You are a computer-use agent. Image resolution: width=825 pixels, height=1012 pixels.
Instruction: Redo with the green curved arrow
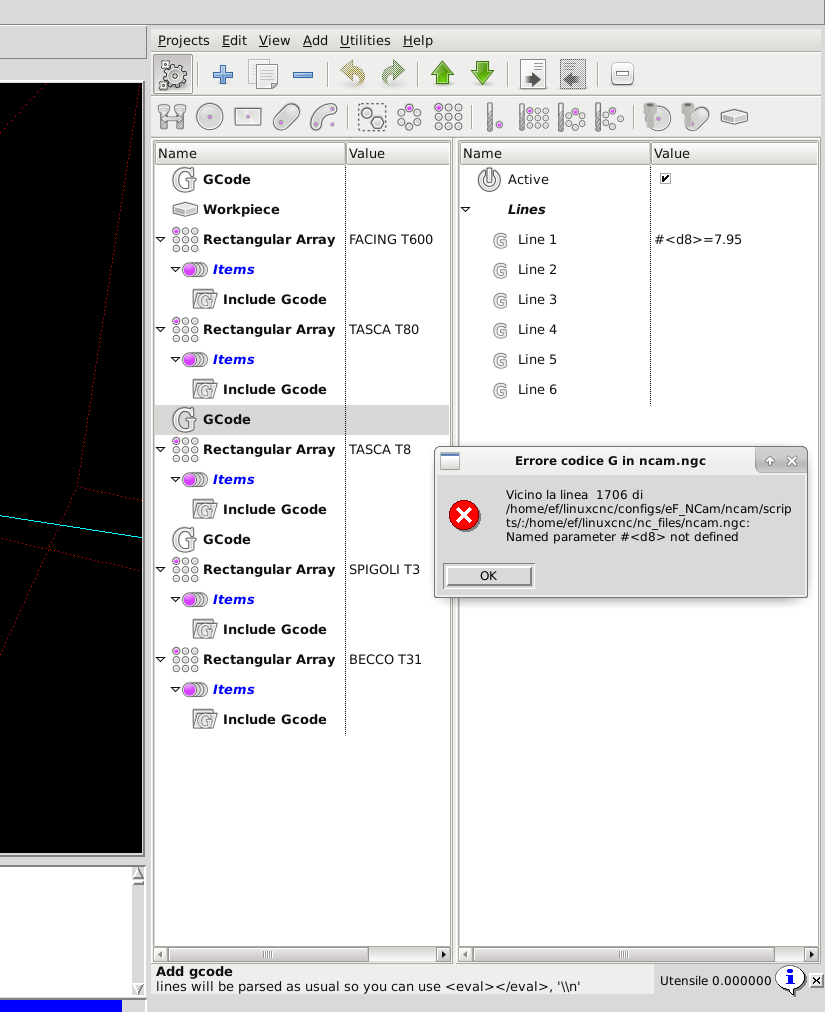(x=393, y=74)
